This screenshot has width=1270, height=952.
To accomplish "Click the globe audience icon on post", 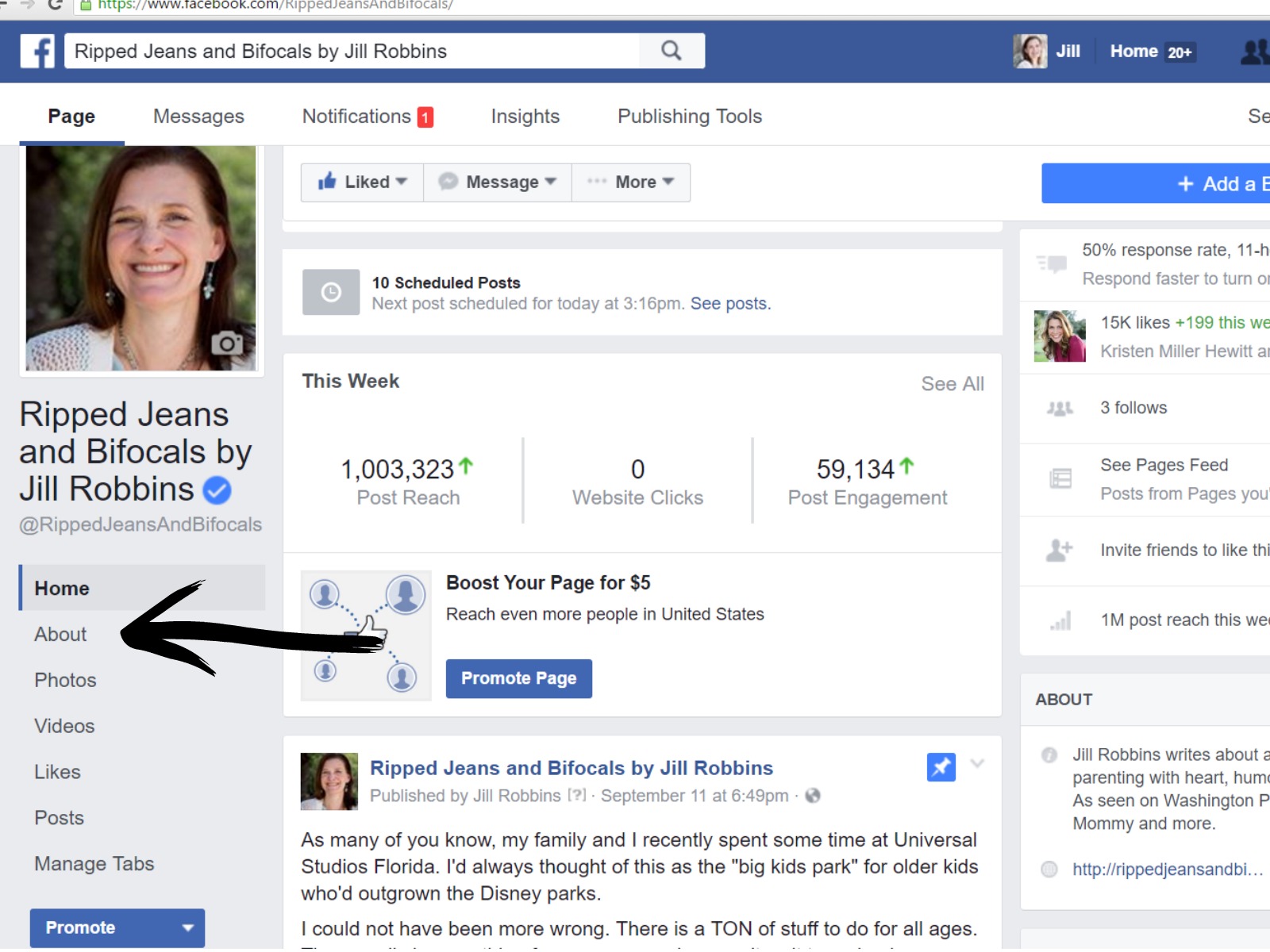I will click(x=813, y=796).
